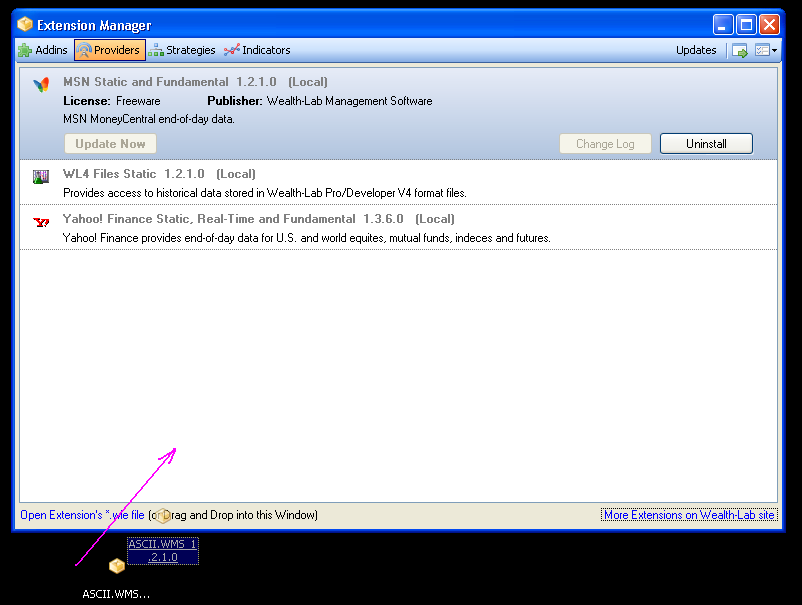Show the Indicators tab
The image size is (802, 605).
(257, 50)
